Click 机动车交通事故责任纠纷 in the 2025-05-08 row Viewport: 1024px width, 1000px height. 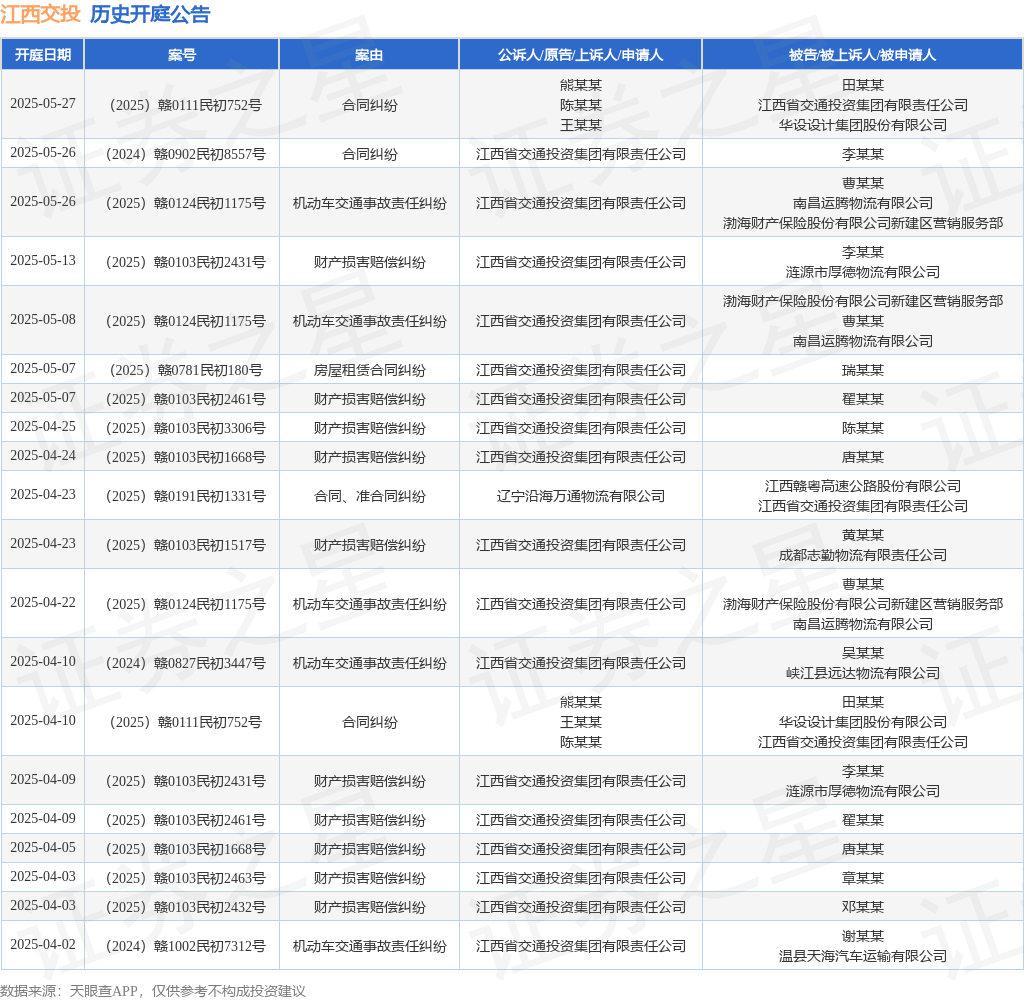click(x=370, y=321)
